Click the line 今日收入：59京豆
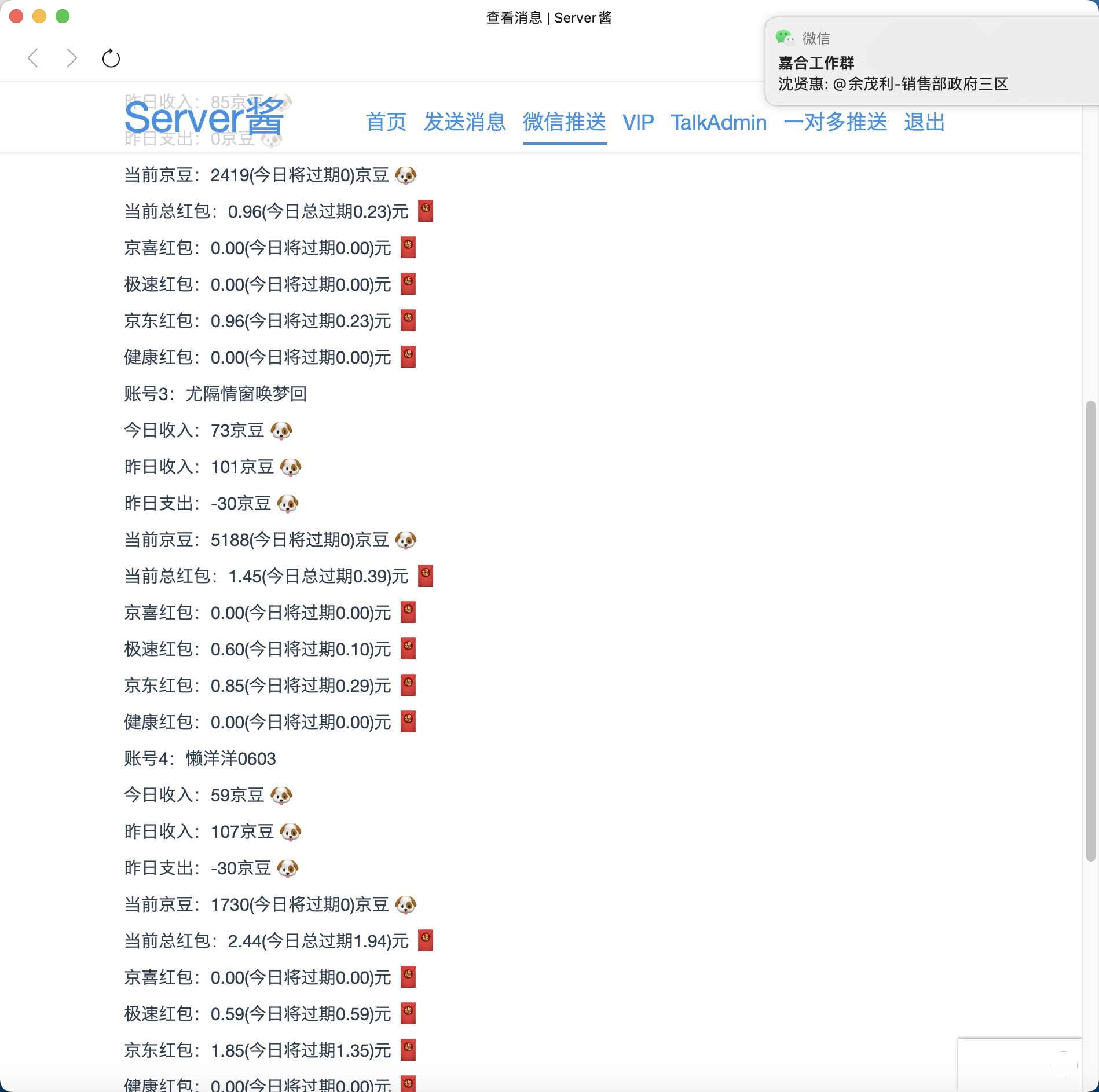The image size is (1099, 1092). (x=208, y=795)
